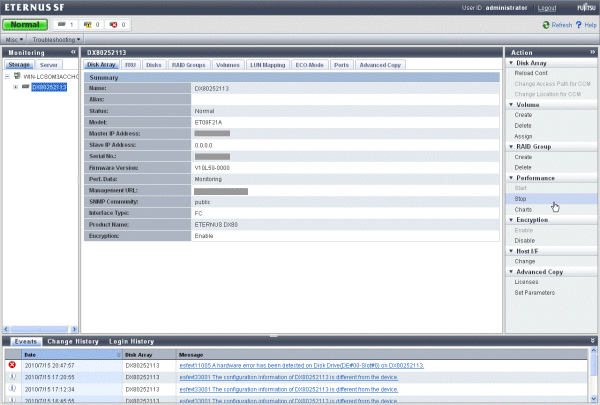600x405 pixels.
Task: Collapse the Volume action section
Action: [511, 105]
